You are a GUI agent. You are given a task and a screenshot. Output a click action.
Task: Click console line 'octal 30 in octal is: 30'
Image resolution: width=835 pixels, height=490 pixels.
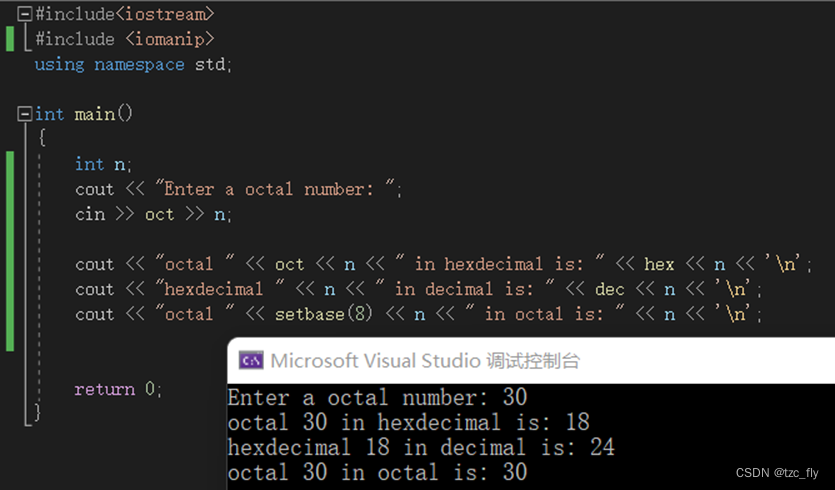(377, 472)
